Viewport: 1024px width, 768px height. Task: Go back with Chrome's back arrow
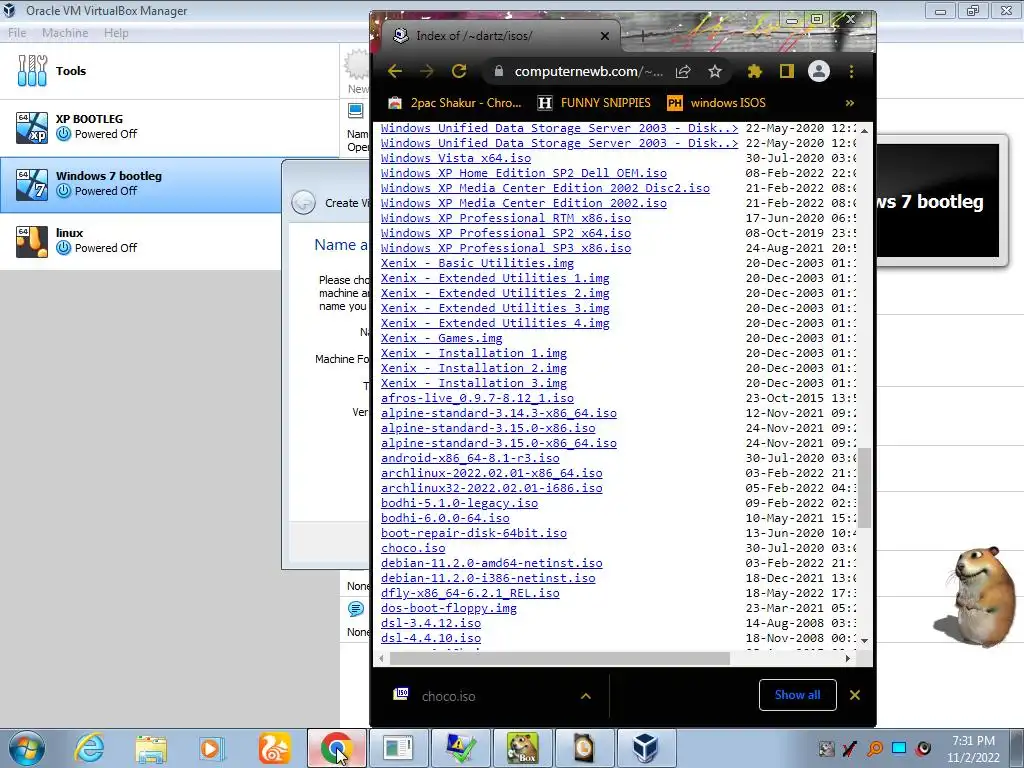pos(394,71)
